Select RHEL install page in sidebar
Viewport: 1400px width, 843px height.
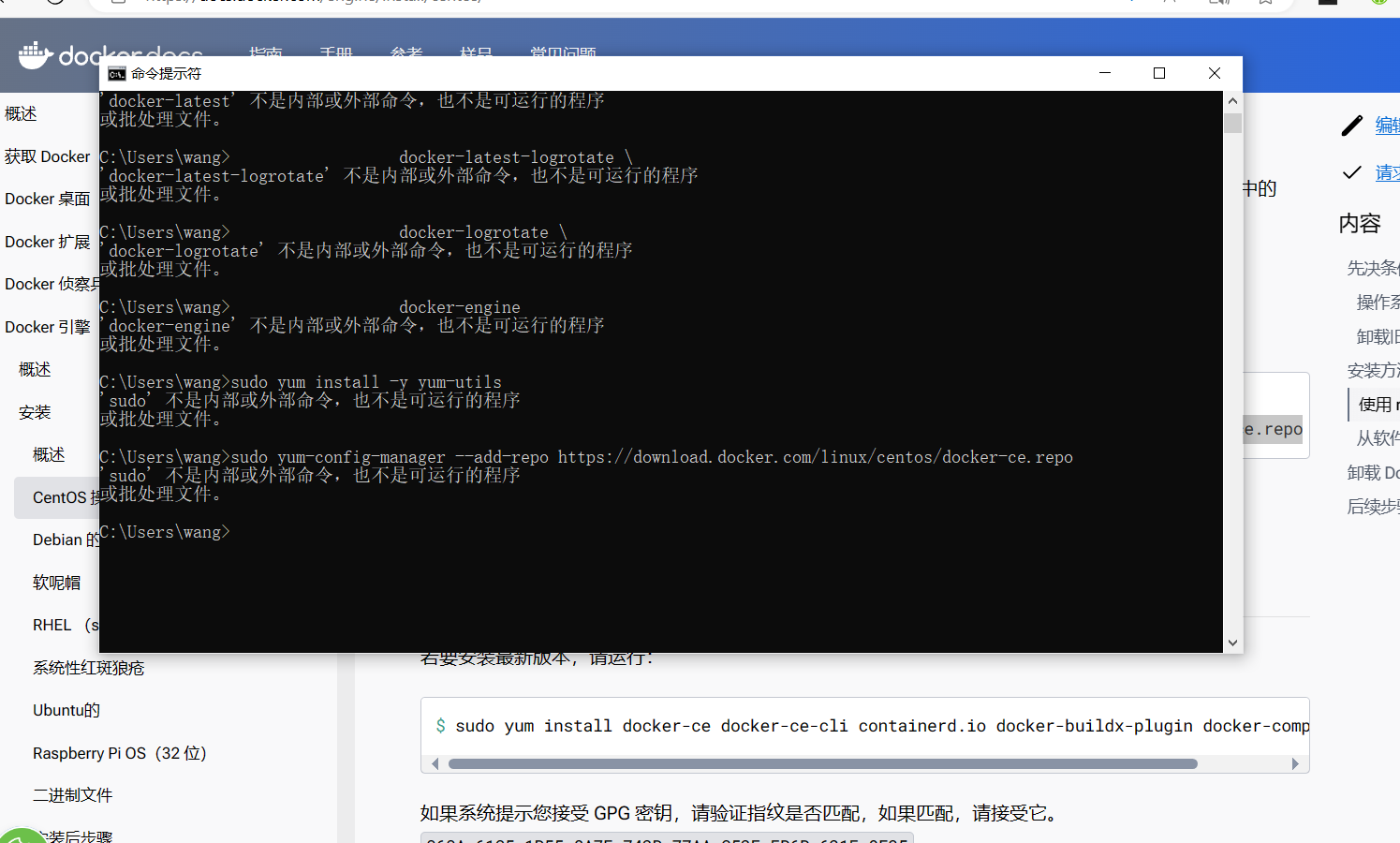(x=66, y=625)
